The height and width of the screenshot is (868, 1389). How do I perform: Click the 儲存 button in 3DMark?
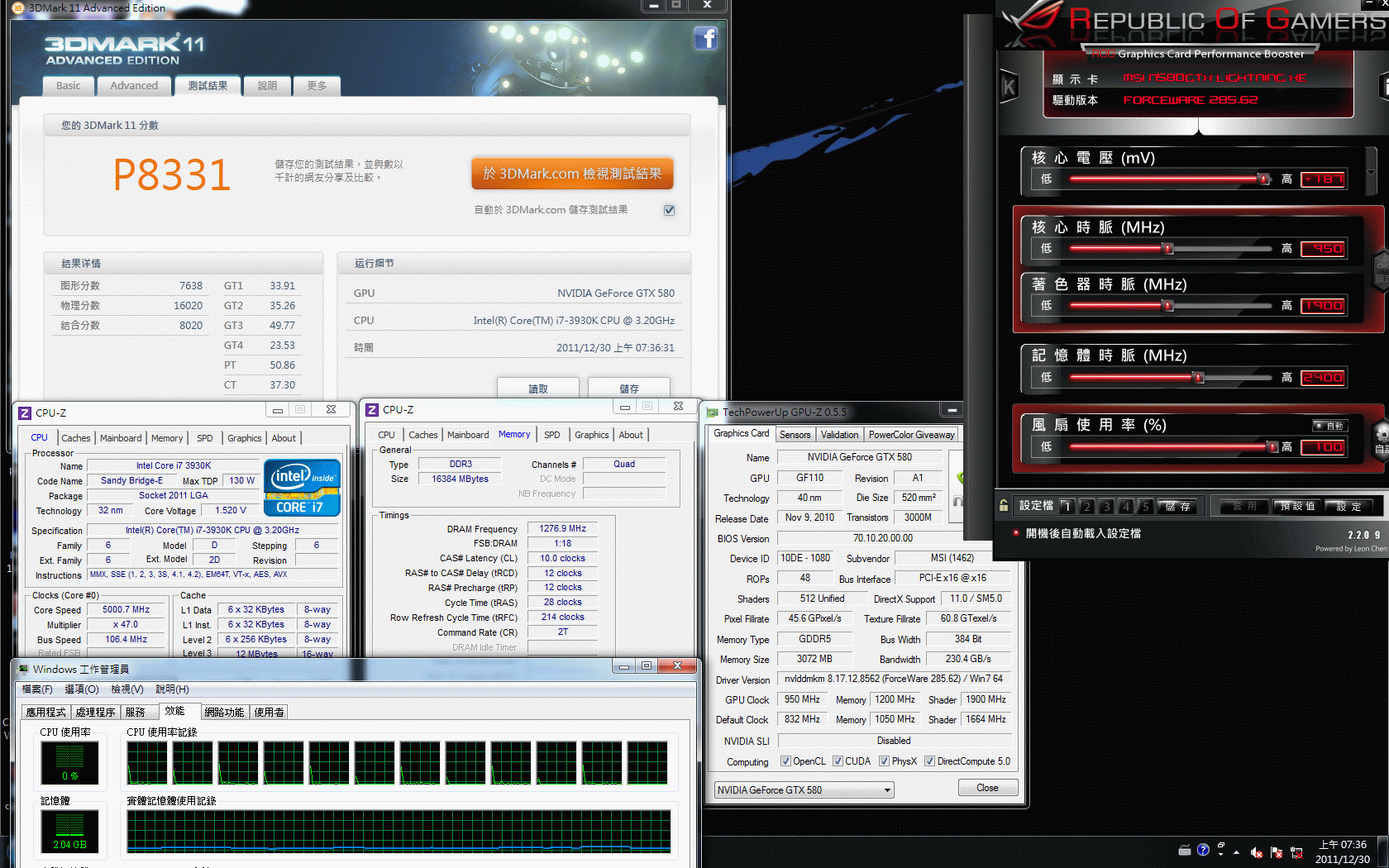629,389
